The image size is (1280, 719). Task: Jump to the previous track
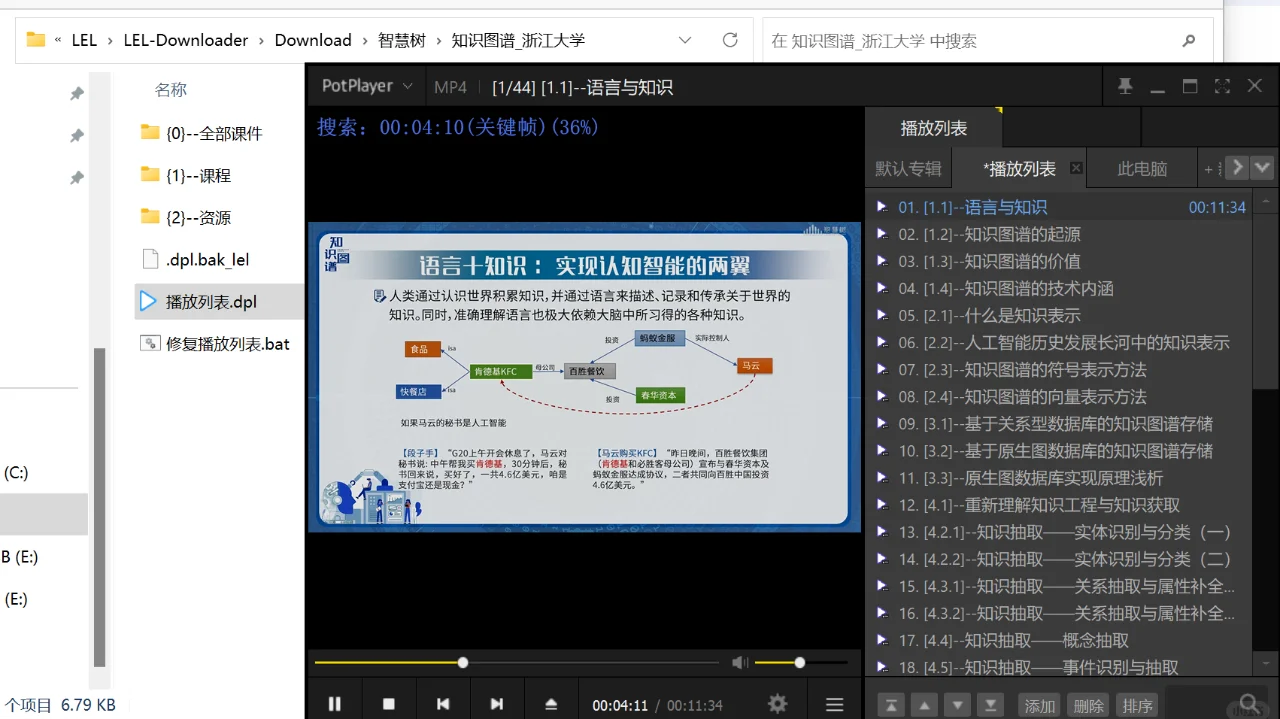pyautogui.click(x=443, y=704)
